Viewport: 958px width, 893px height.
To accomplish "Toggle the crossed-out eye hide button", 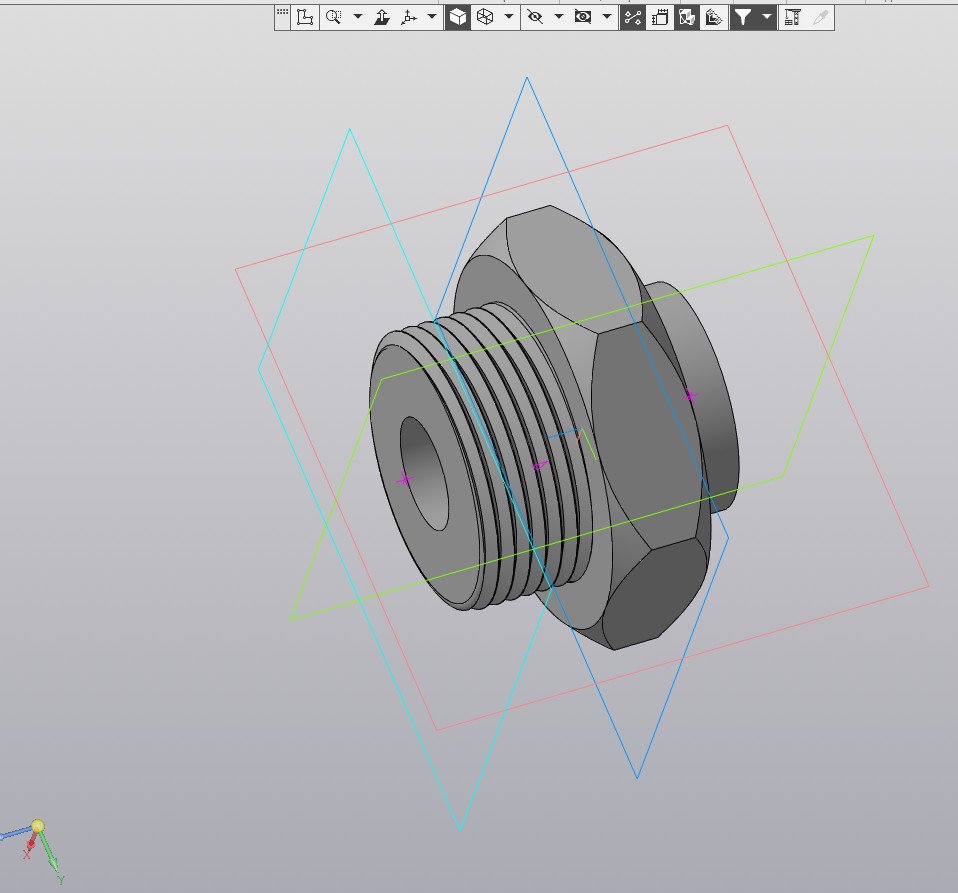I will coord(535,17).
